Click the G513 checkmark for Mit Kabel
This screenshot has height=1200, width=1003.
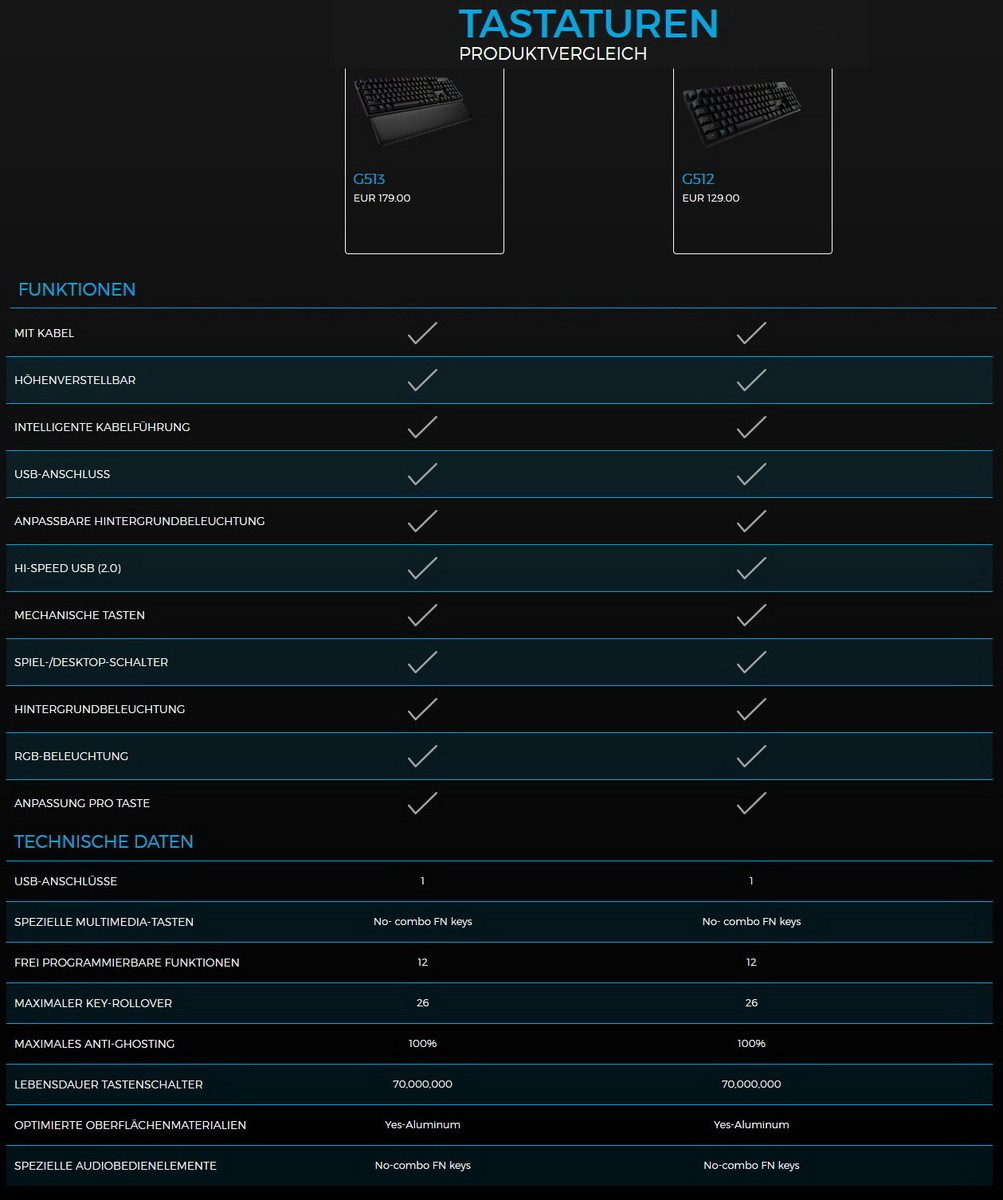pyautogui.click(x=423, y=333)
